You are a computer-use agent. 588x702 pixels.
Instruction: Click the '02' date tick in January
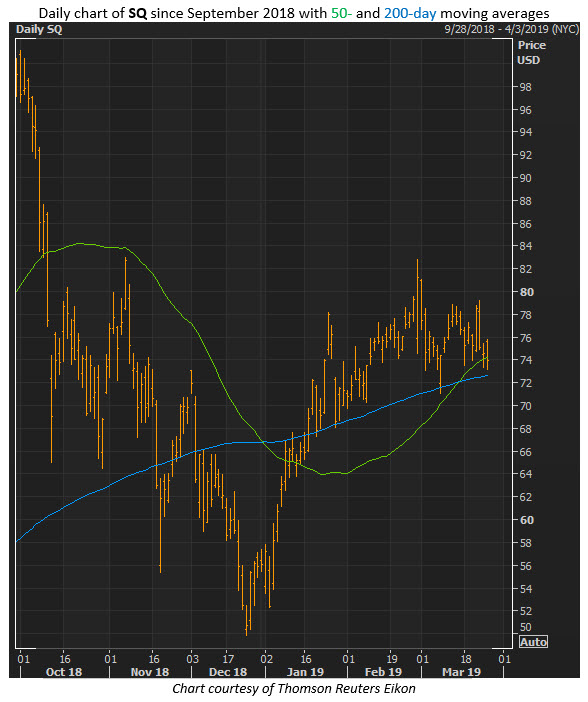pyautogui.click(x=266, y=659)
